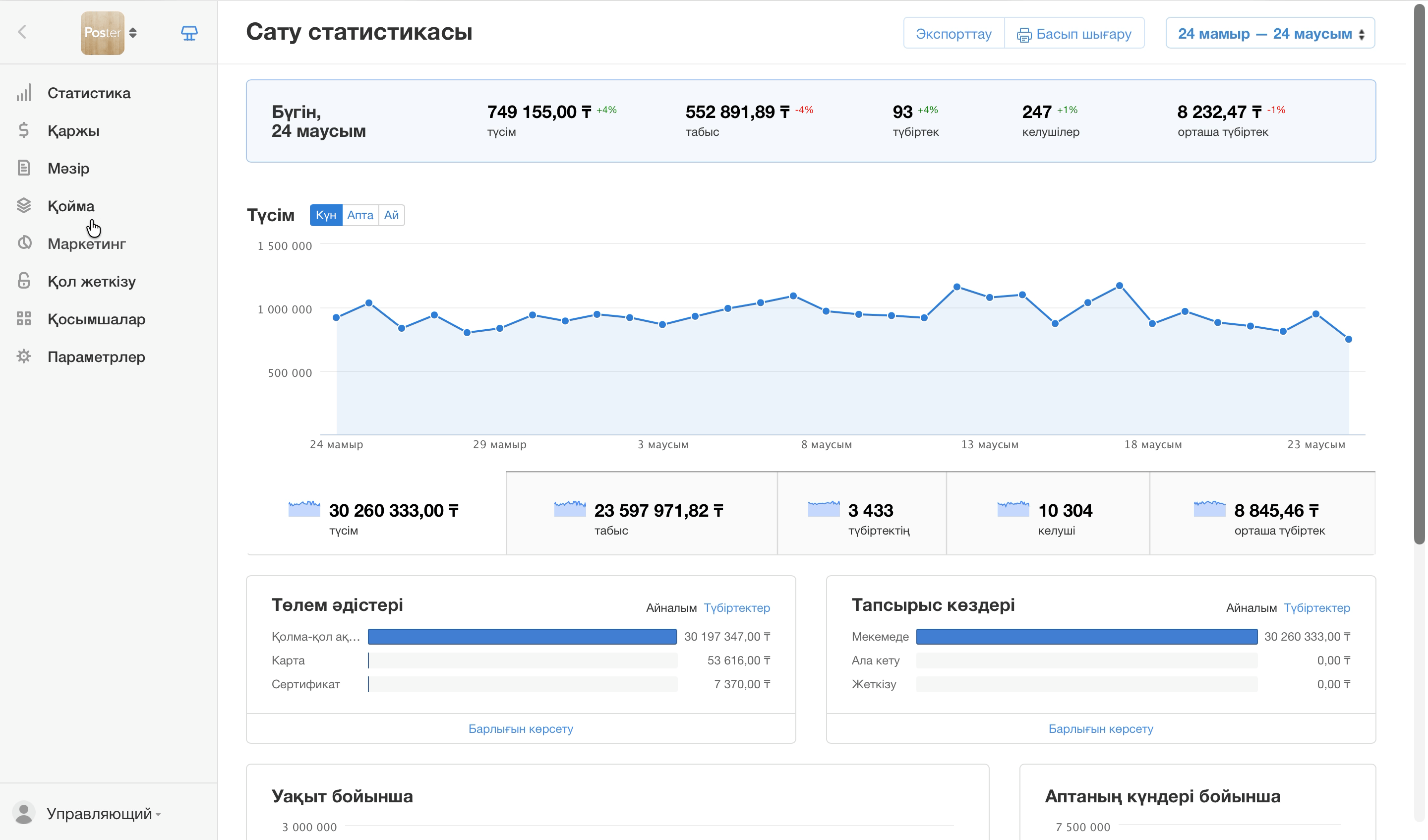
Task: Select the табыс summary tab
Action: (x=642, y=514)
